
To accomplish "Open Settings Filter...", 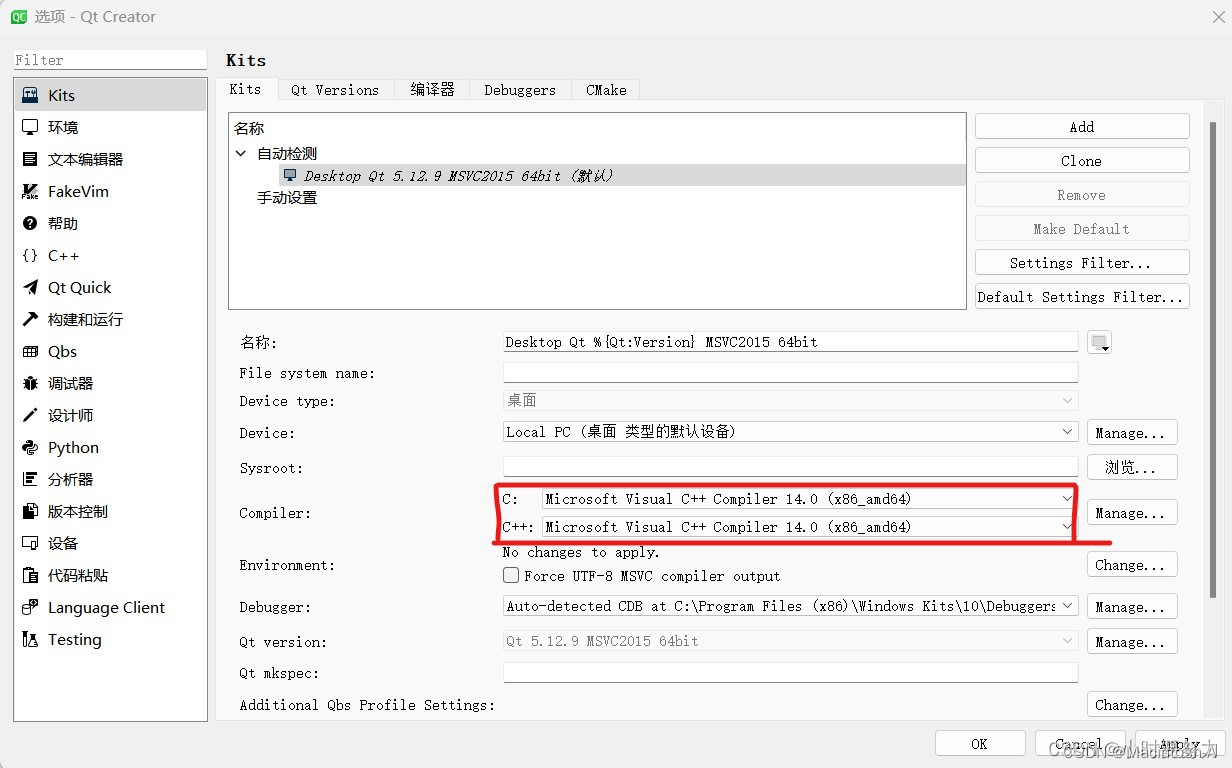I will click(x=1082, y=263).
